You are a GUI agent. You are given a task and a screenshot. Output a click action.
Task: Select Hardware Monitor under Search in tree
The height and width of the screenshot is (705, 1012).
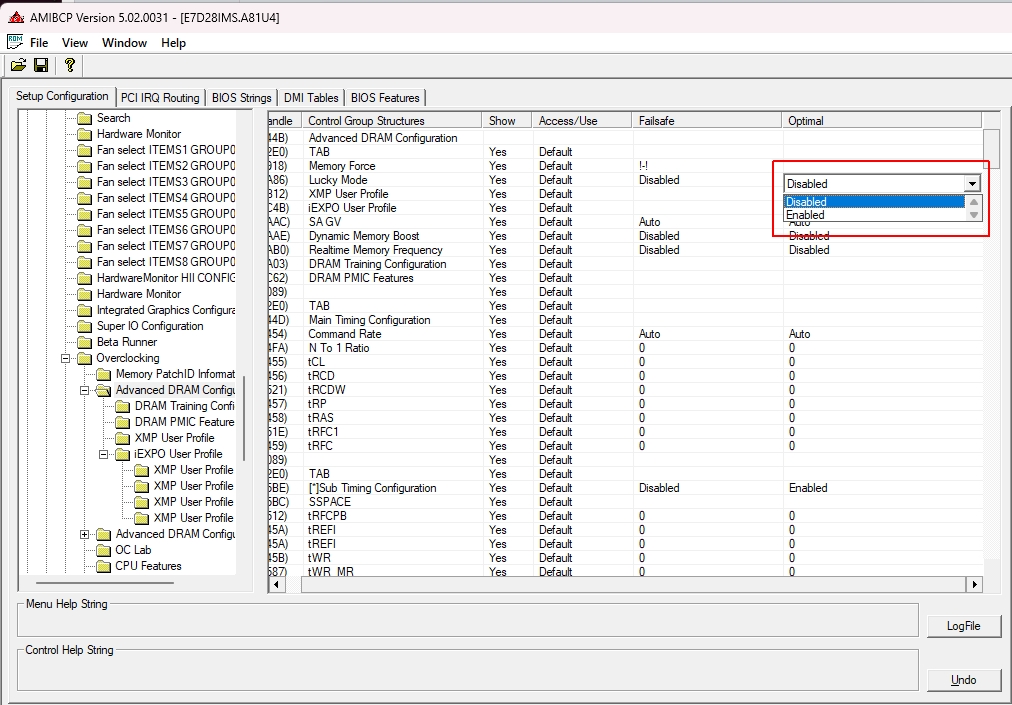[x=139, y=134]
